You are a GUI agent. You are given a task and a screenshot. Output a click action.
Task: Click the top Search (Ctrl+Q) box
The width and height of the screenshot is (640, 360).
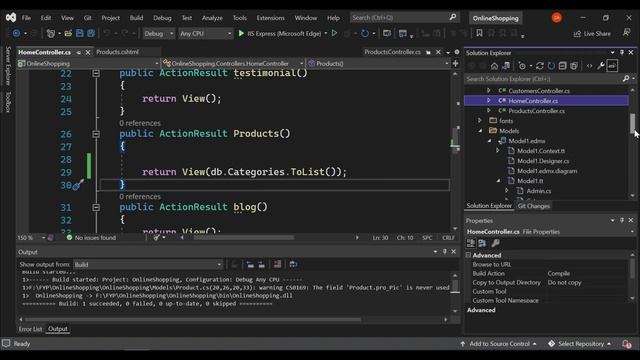coord(404,18)
